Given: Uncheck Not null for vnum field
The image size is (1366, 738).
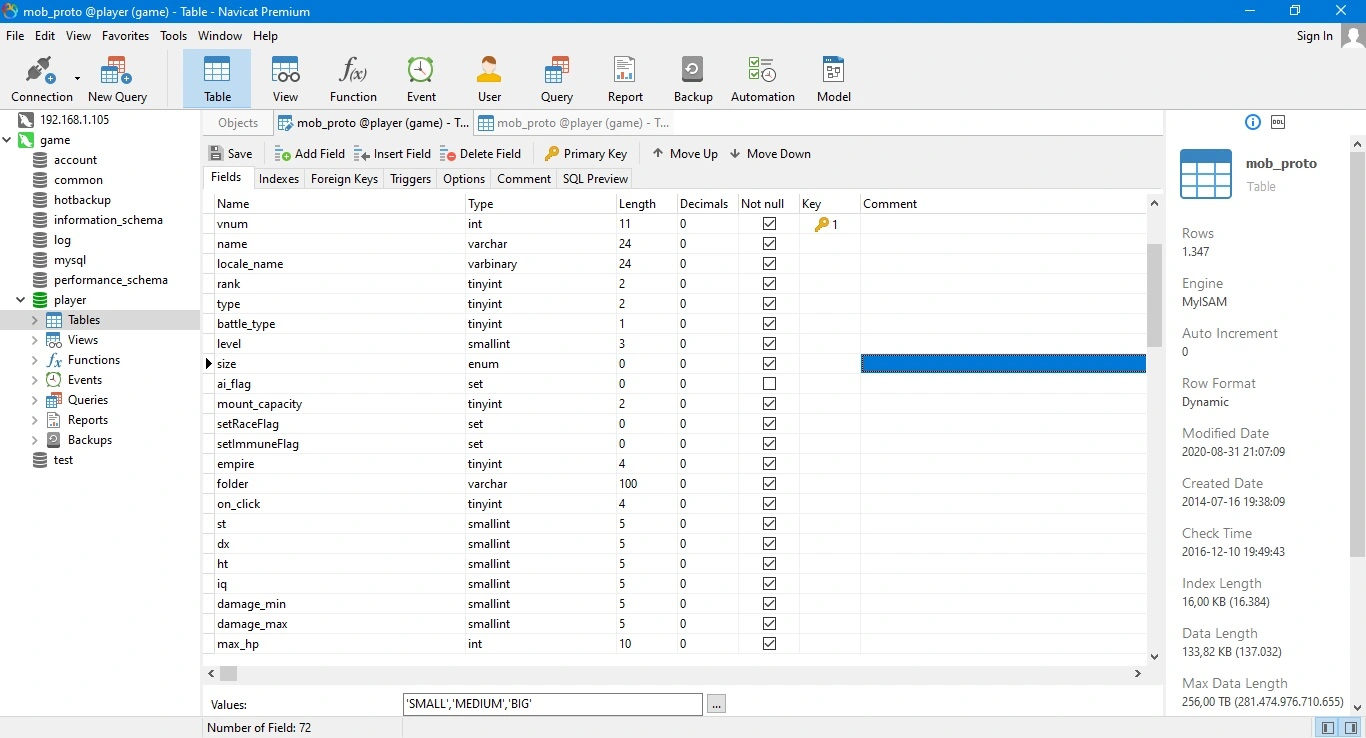Looking at the screenshot, I should click(769, 224).
